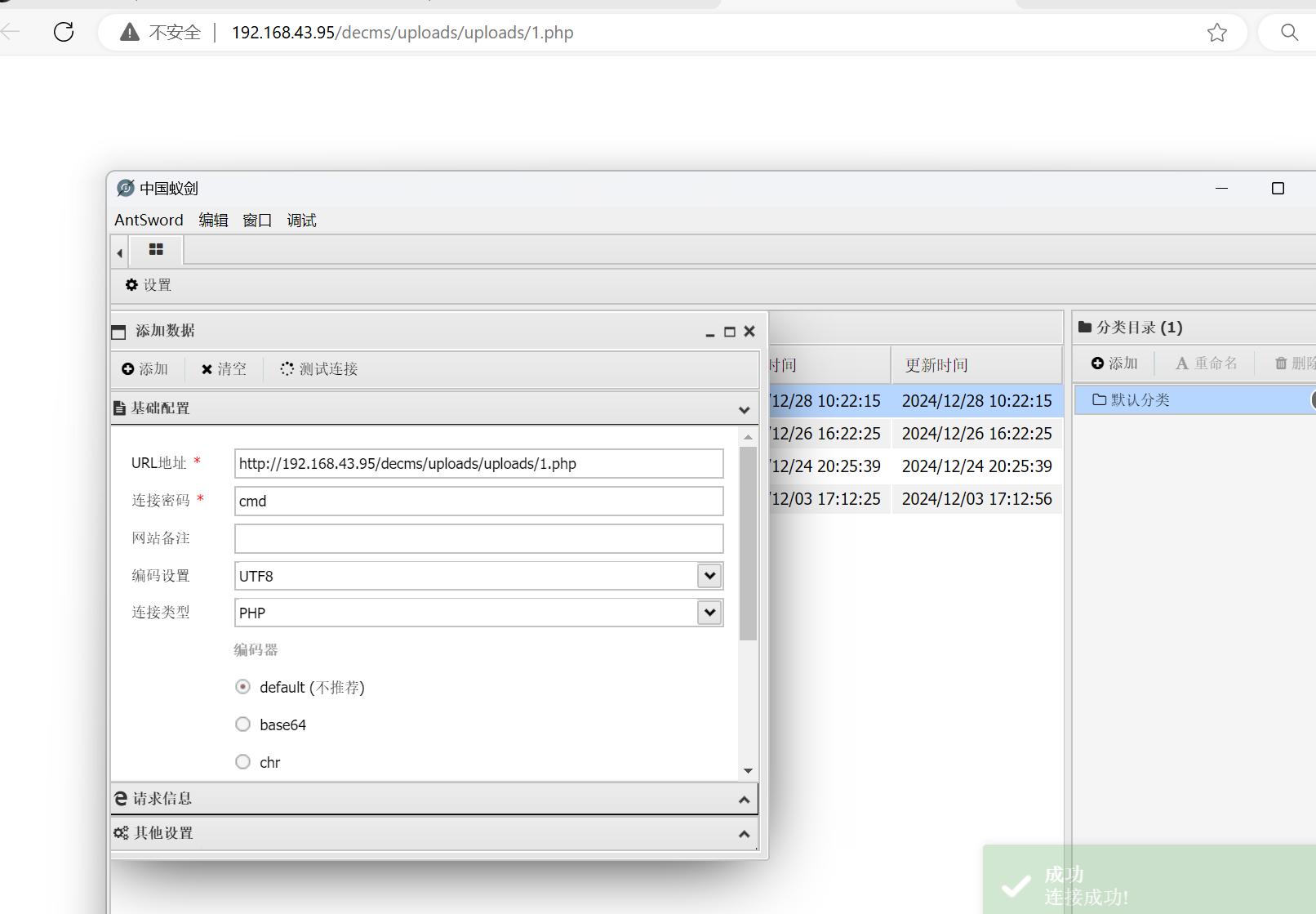Click the 中国蚁剑 app logo icon

[125, 189]
